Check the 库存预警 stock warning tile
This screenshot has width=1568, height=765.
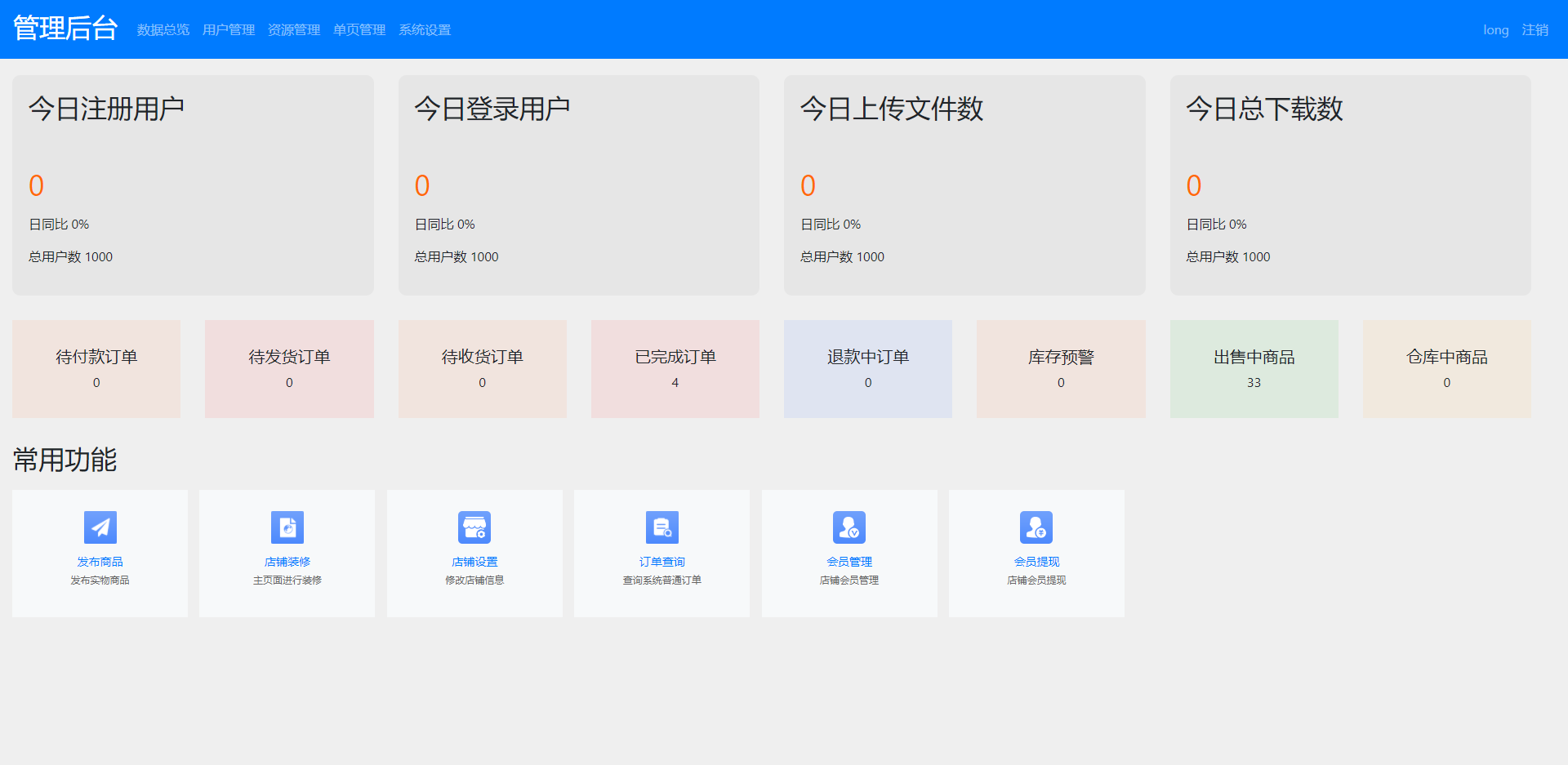tap(1060, 368)
